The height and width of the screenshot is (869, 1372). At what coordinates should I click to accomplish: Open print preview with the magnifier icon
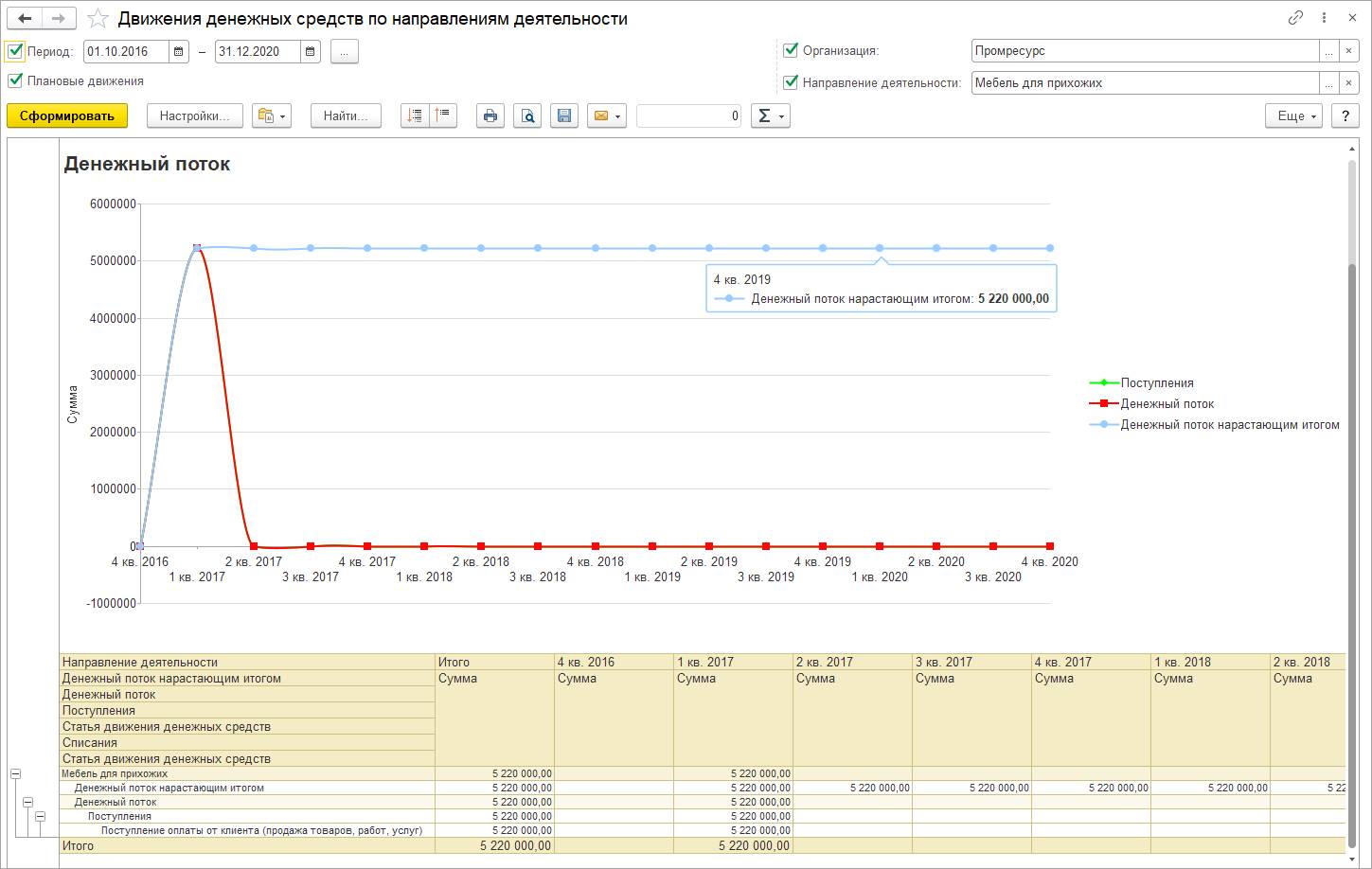[x=527, y=115]
